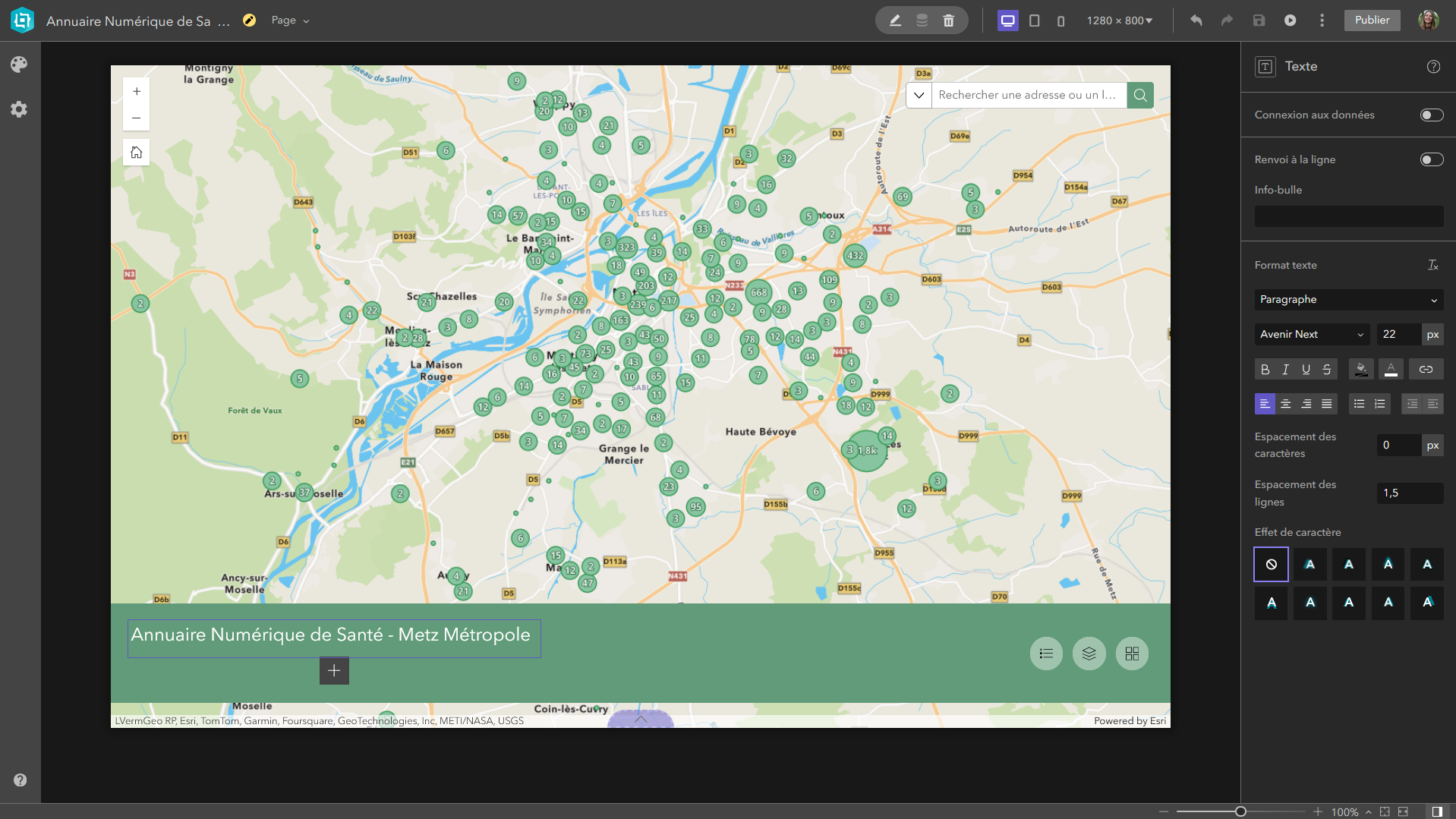Click the Rechercher une adresse search field
This screenshot has width=1456, height=819.
click(1029, 95)
